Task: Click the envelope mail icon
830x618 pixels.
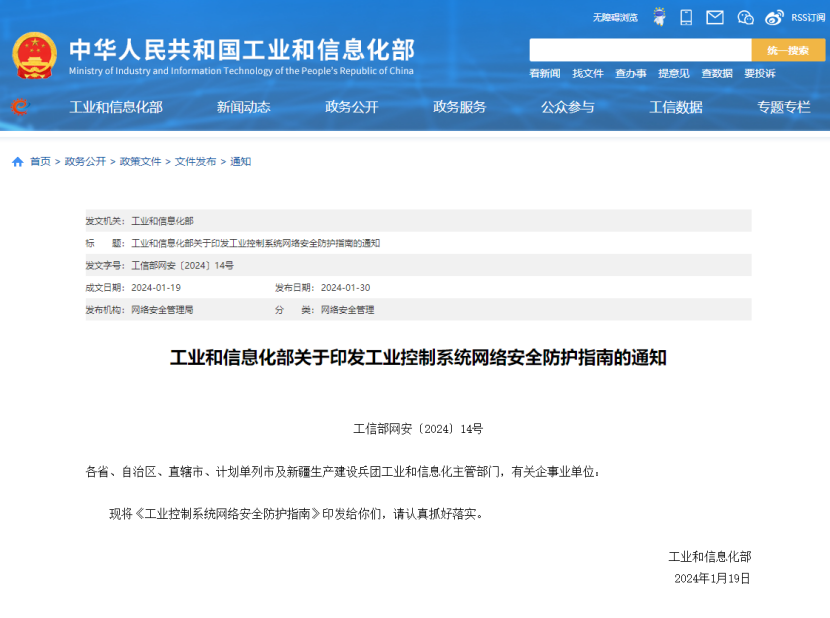Action: coord(714,17)
